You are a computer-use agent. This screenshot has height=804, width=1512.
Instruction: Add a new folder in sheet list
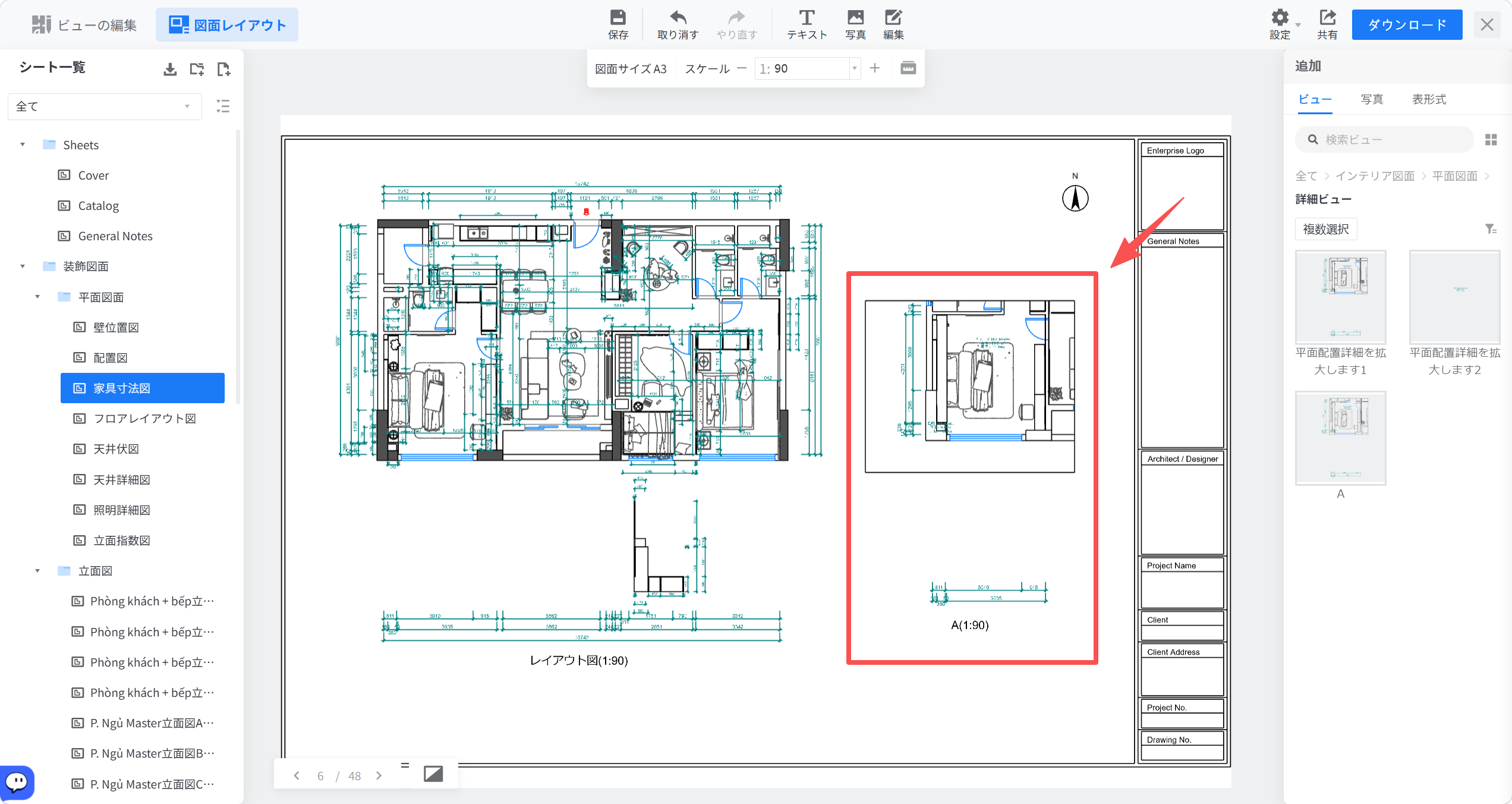coord(197,69)
